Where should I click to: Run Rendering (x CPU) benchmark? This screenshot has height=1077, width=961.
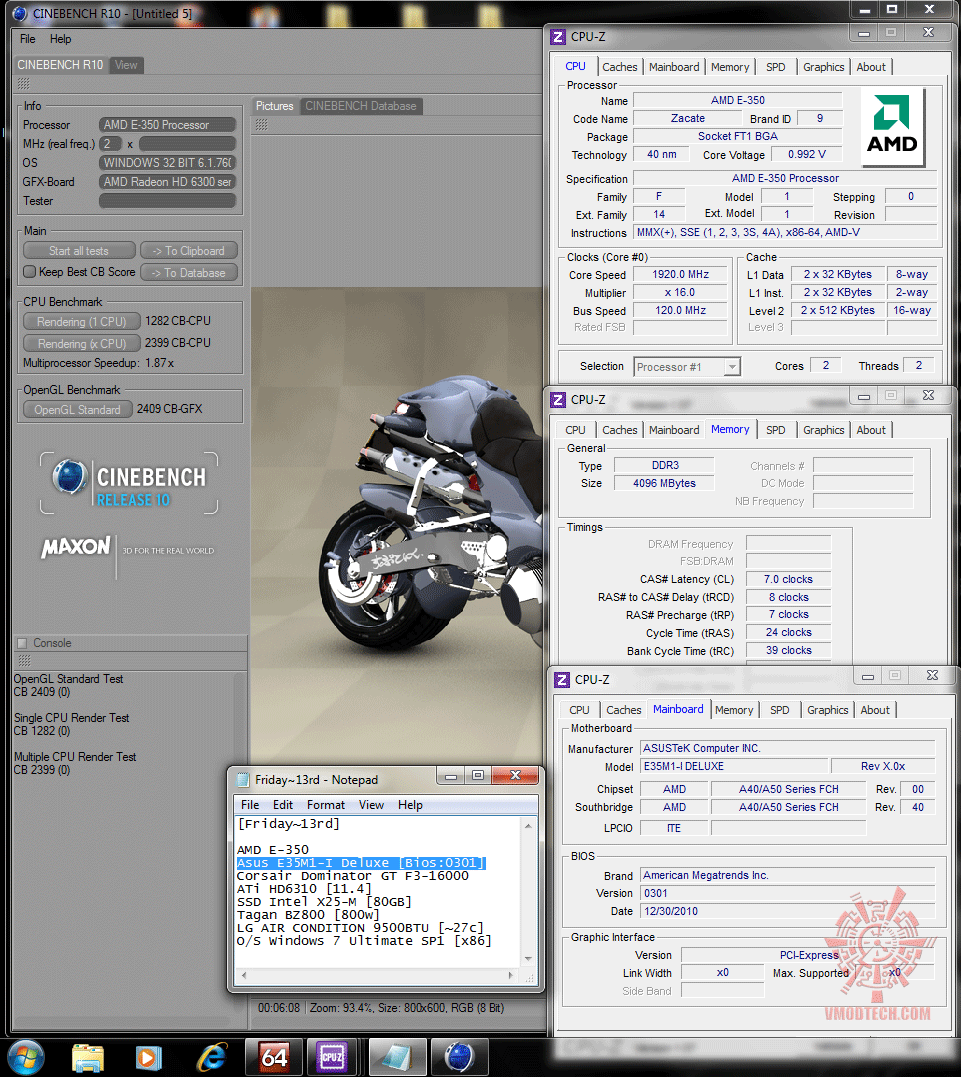click(82, 344)
